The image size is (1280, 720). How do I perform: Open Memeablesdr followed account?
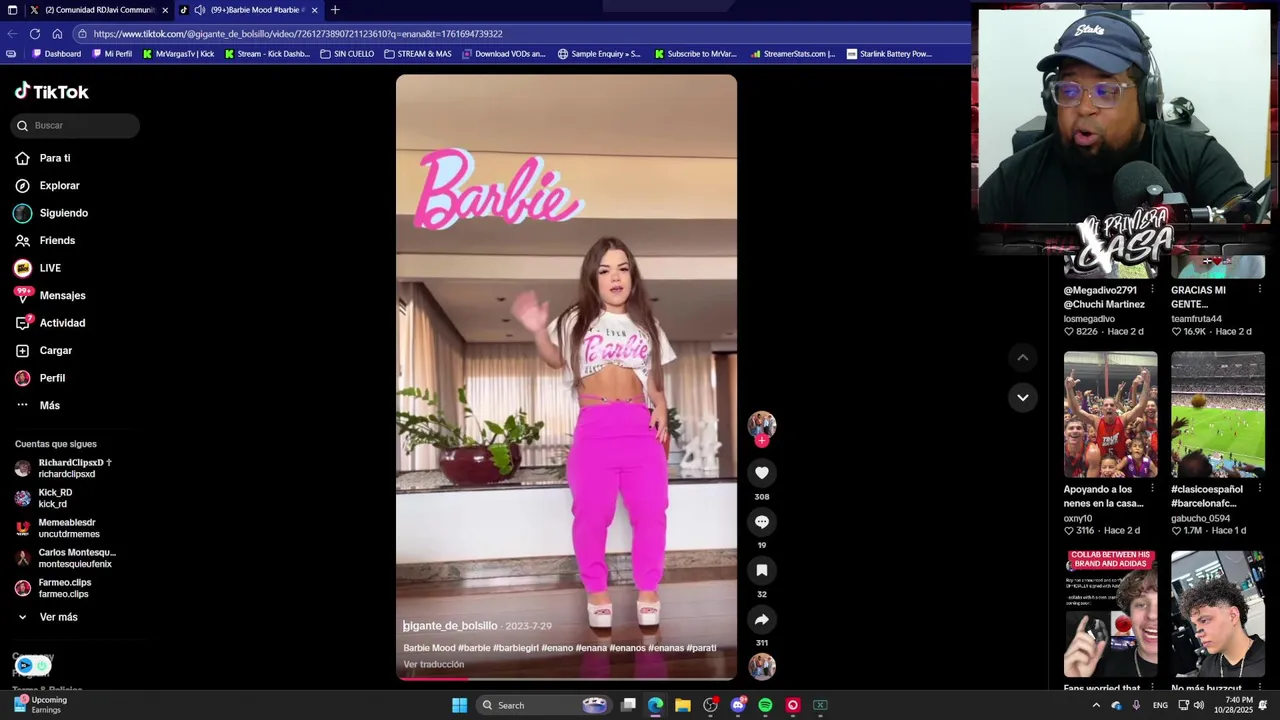click(x=57, y=528)
